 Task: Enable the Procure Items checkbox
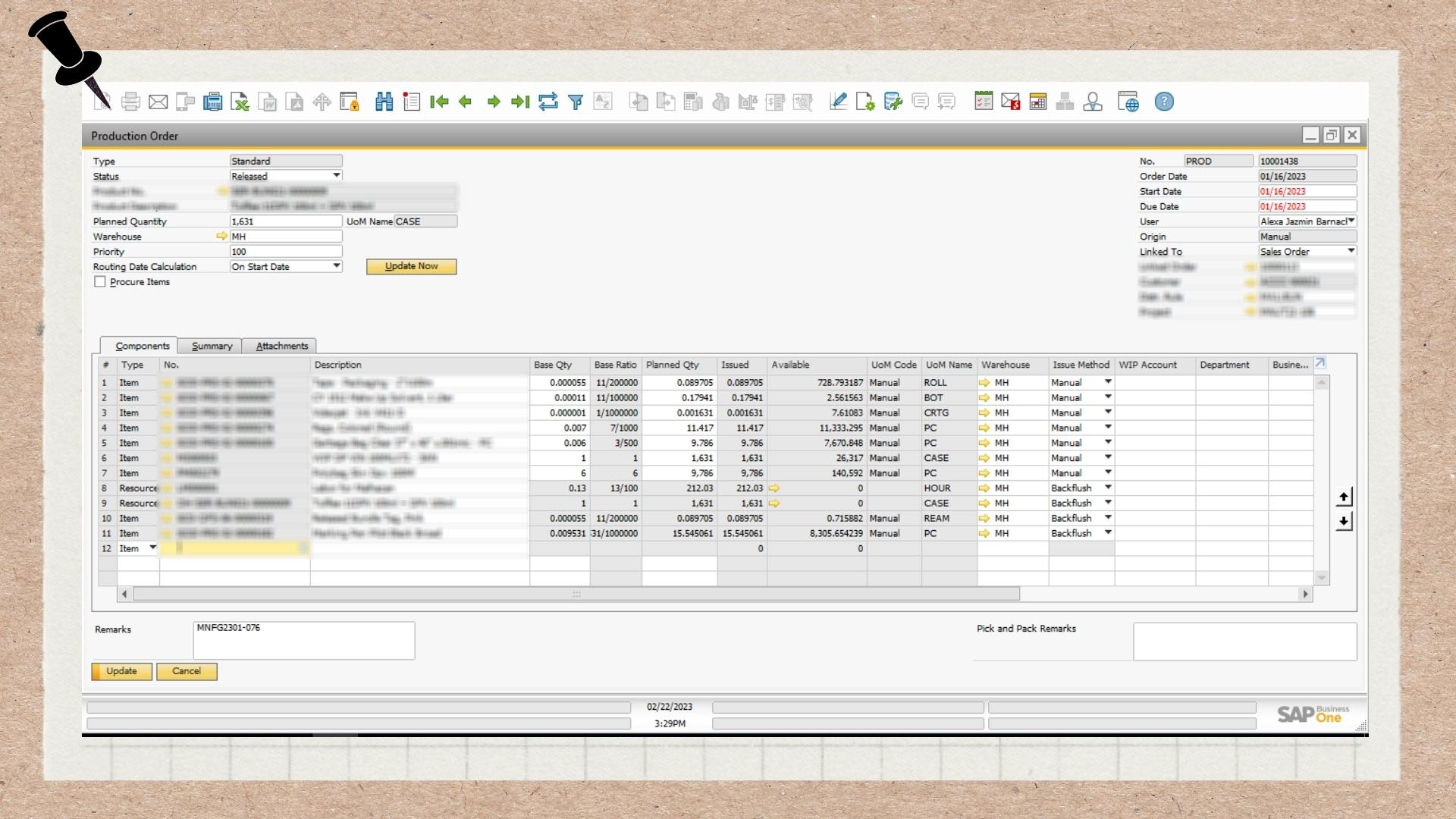100,281
